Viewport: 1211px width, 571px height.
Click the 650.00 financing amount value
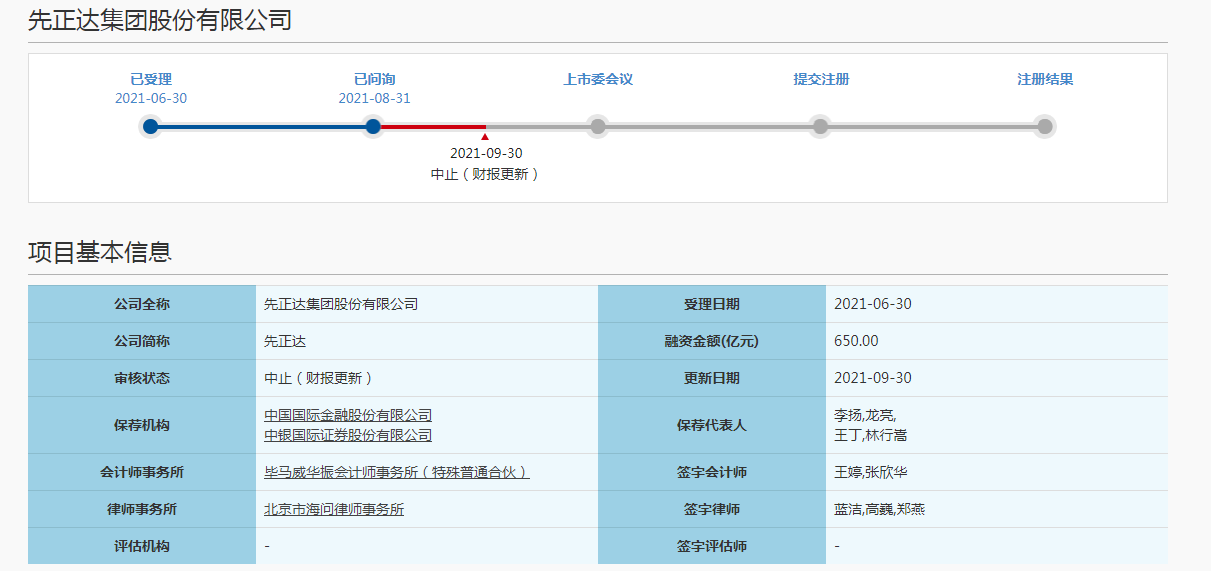coord(856,341)
